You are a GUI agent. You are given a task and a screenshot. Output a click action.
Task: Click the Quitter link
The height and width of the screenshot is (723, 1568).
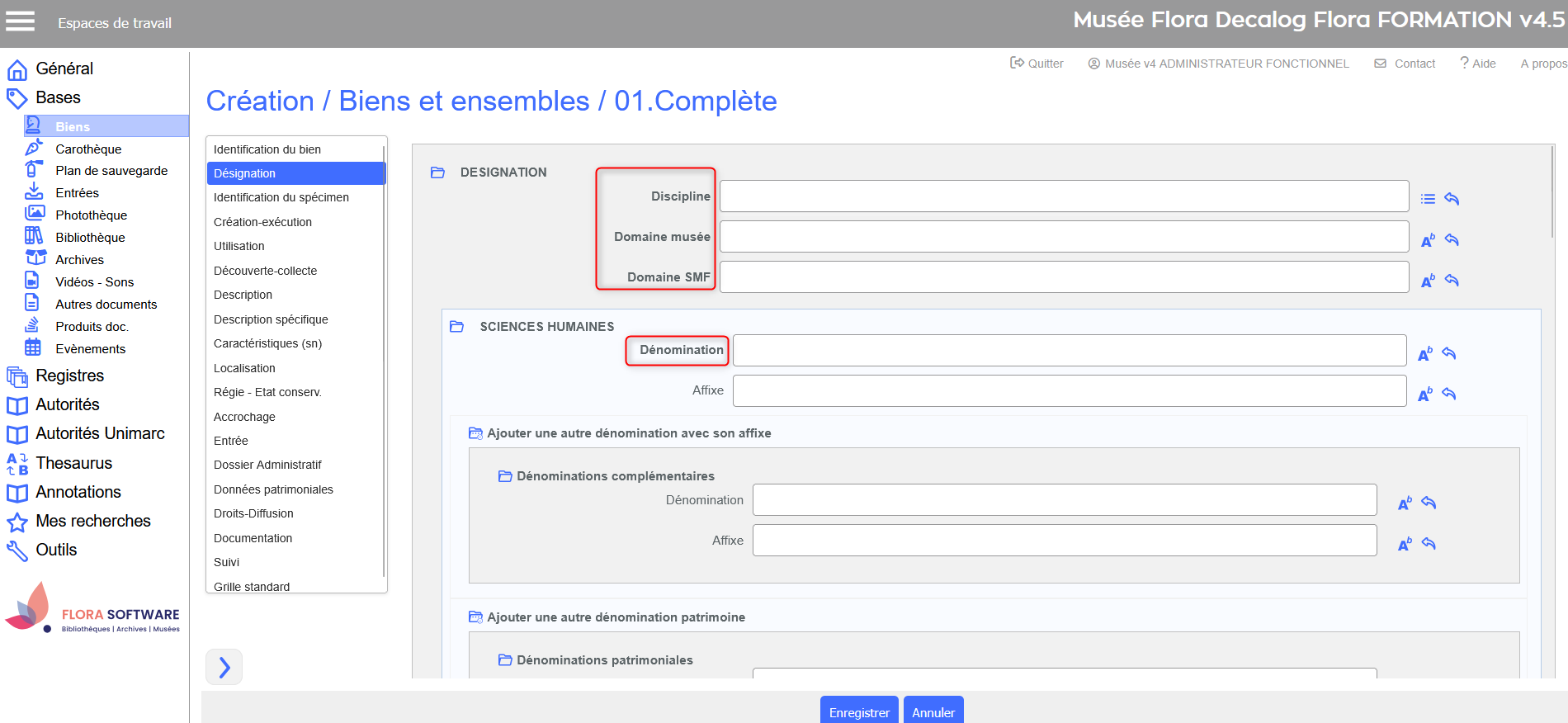[1037, 64]
